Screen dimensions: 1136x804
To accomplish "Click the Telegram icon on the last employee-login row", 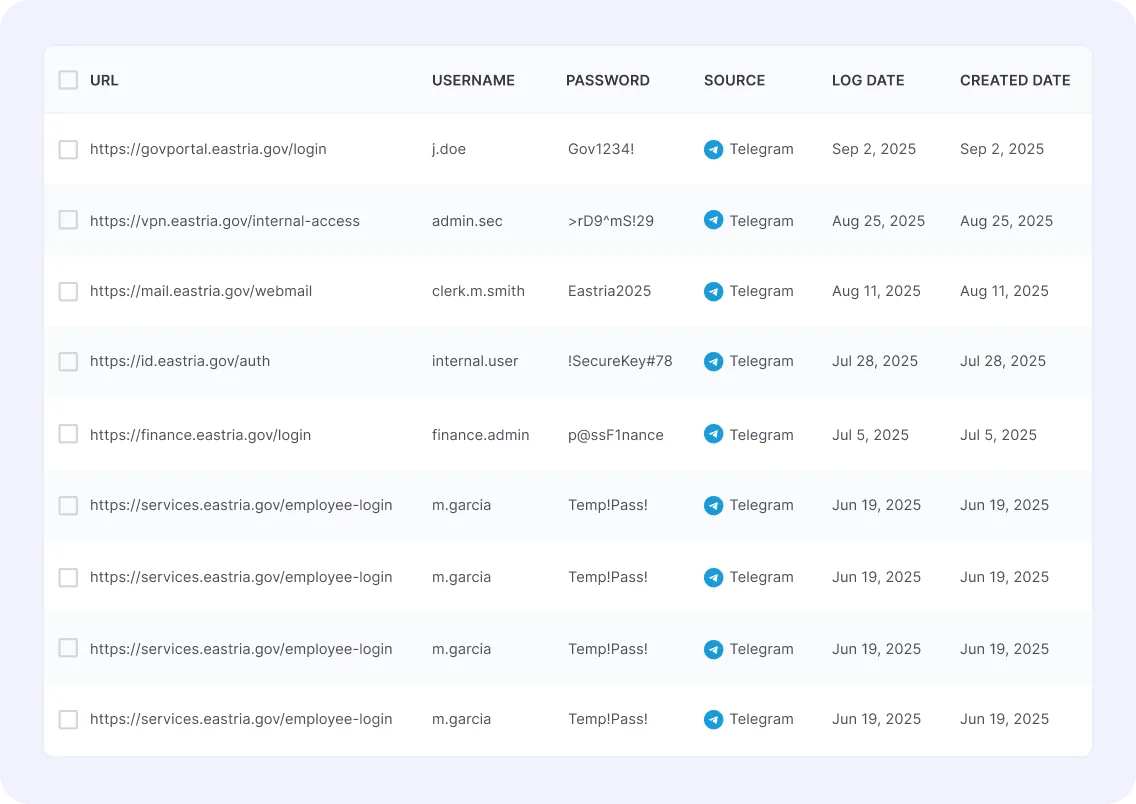I will point(713,719).
